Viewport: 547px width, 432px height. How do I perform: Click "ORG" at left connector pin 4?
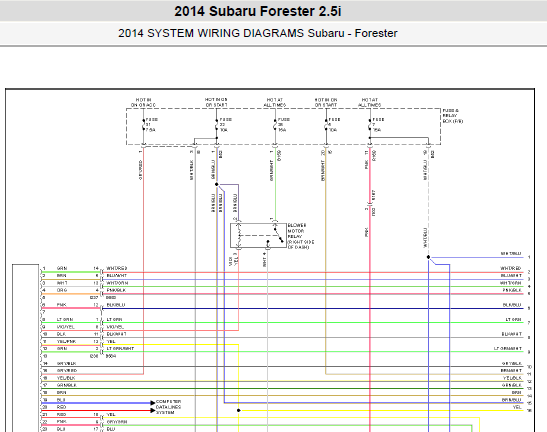(62, 290)
